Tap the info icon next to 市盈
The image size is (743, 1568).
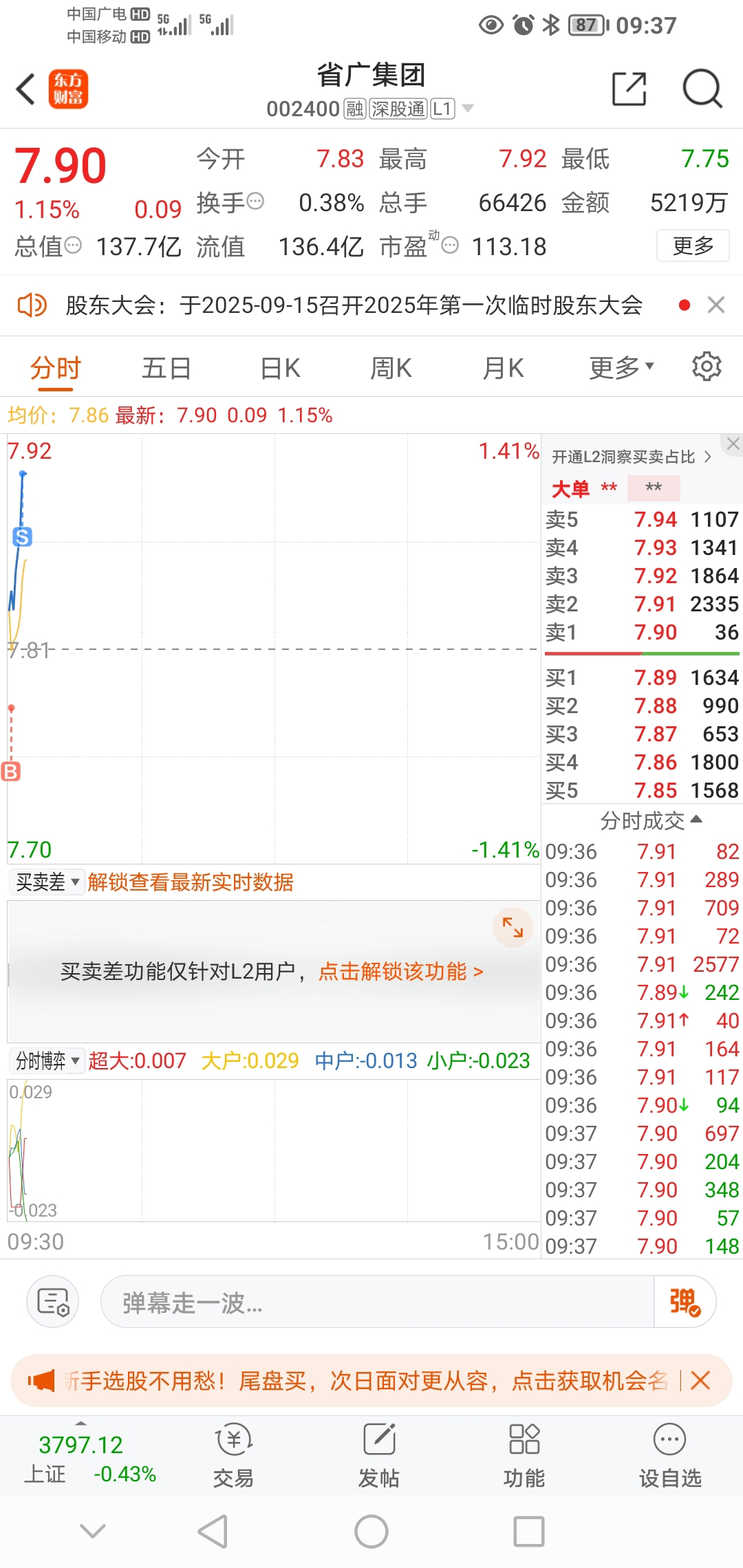tap(450, 245)
